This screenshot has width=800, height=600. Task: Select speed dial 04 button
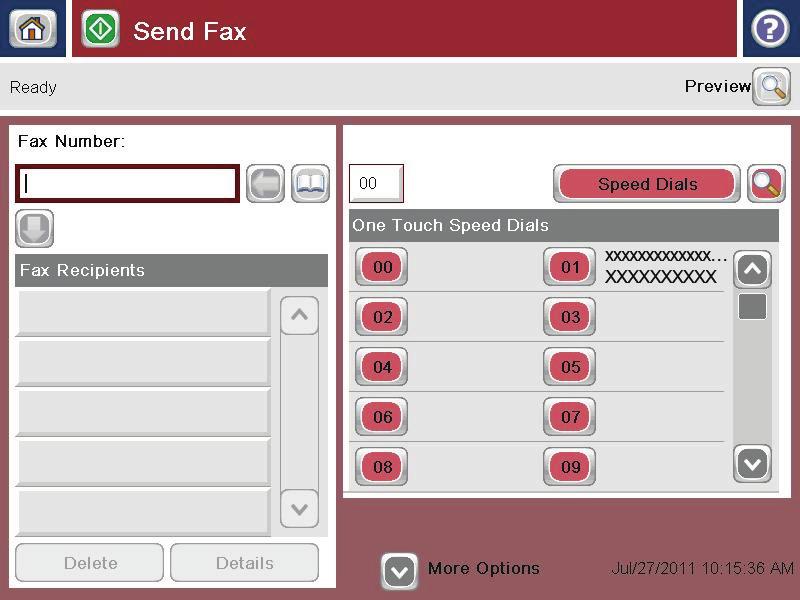382,366
